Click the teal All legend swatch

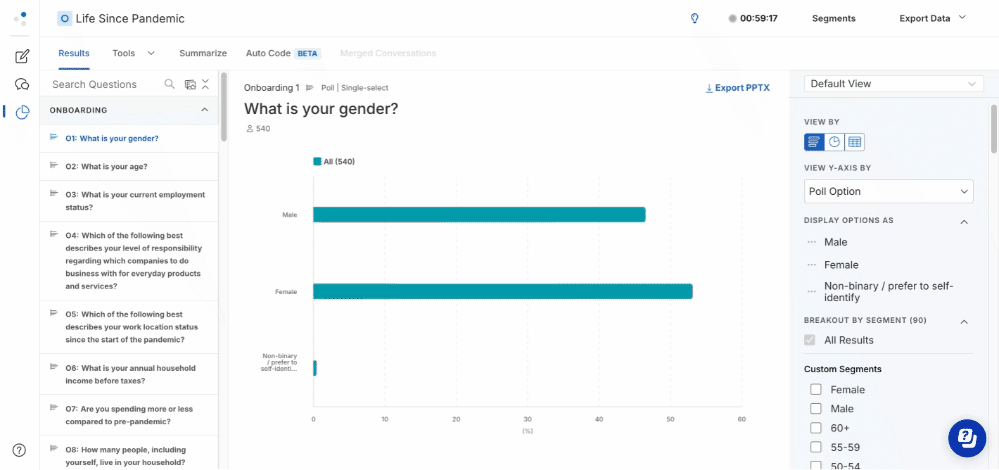tap(317, 162)
